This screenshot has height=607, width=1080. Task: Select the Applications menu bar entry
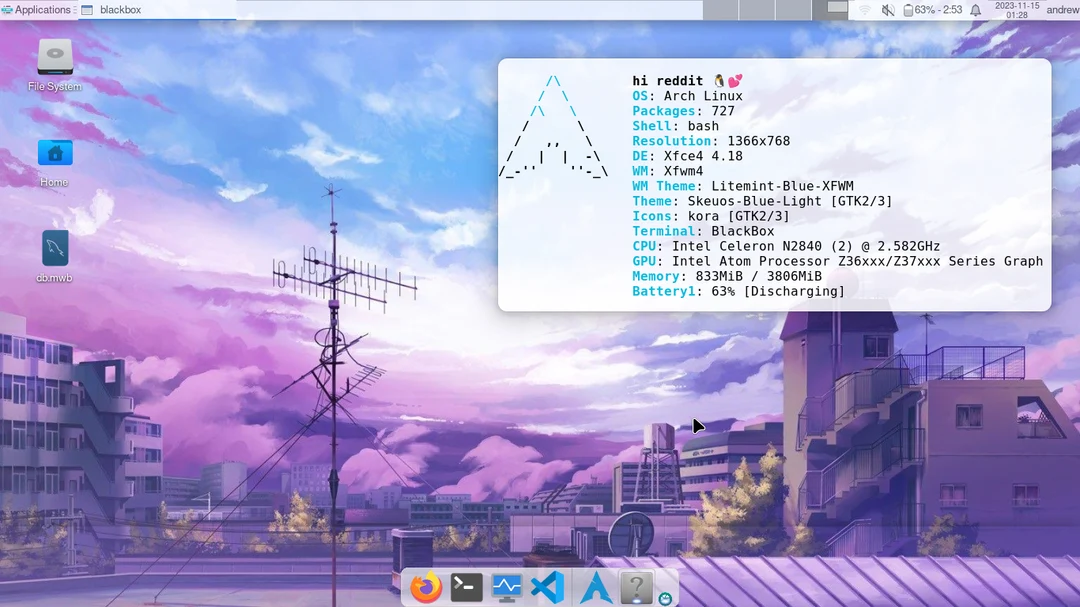[x=37, y=9]
